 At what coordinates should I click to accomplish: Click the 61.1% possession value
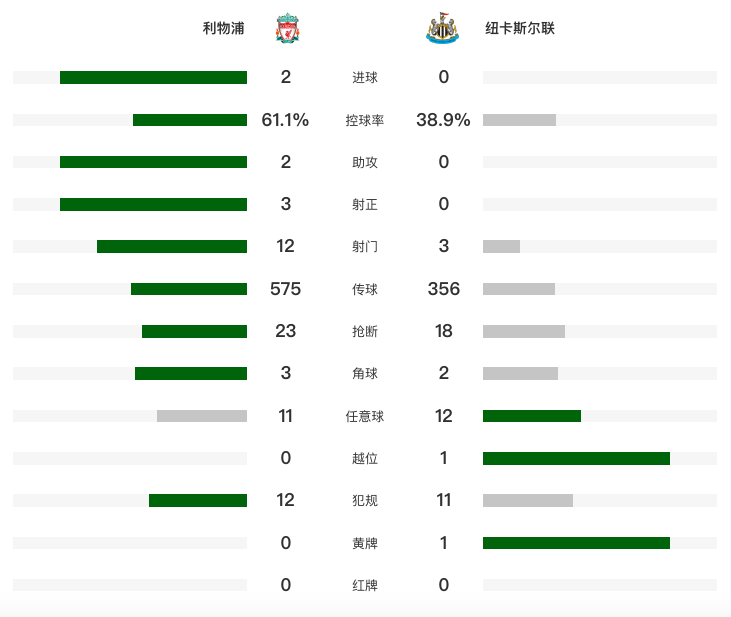(285, 120)
